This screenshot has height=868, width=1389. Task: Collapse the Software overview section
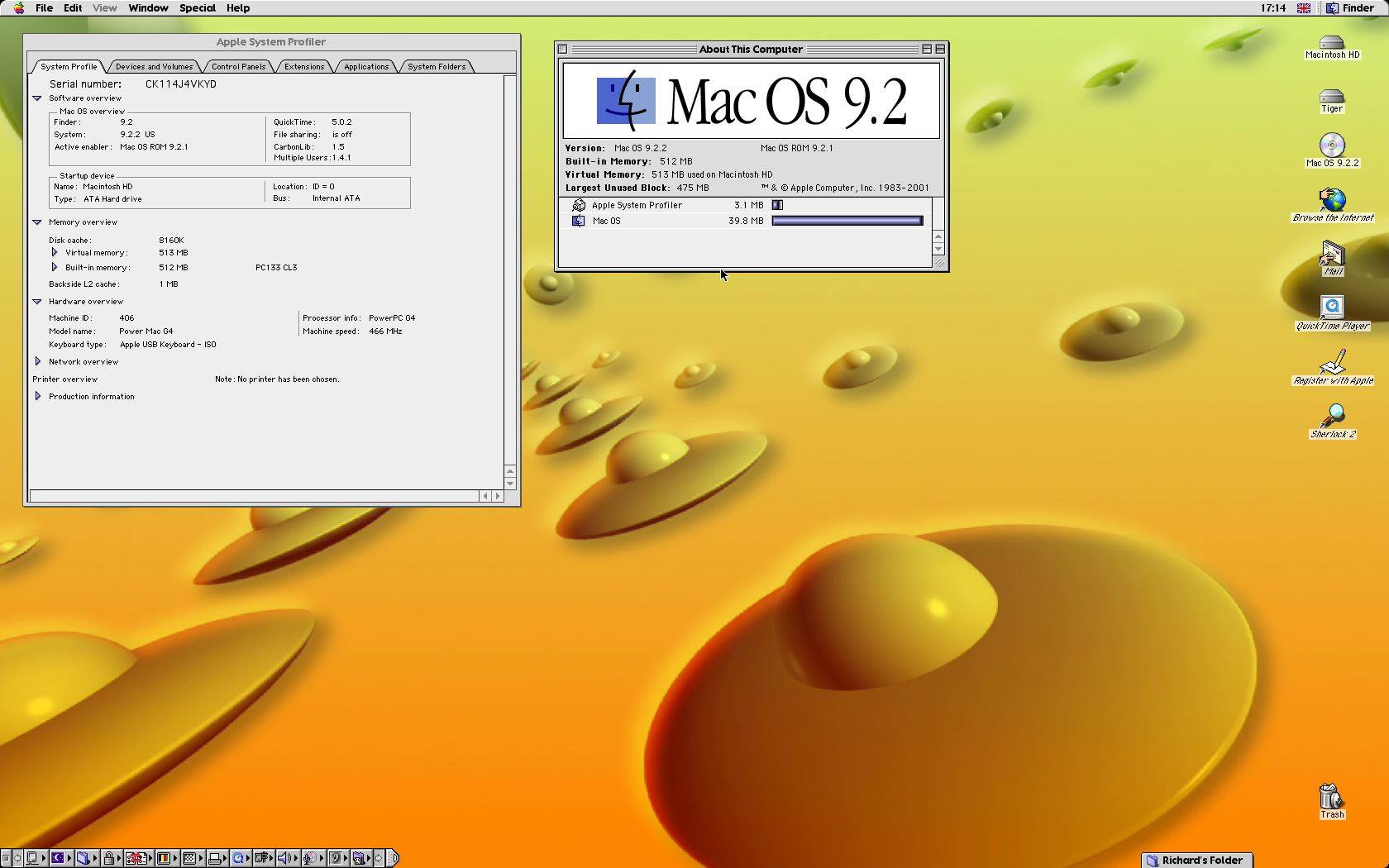[37, 98]
